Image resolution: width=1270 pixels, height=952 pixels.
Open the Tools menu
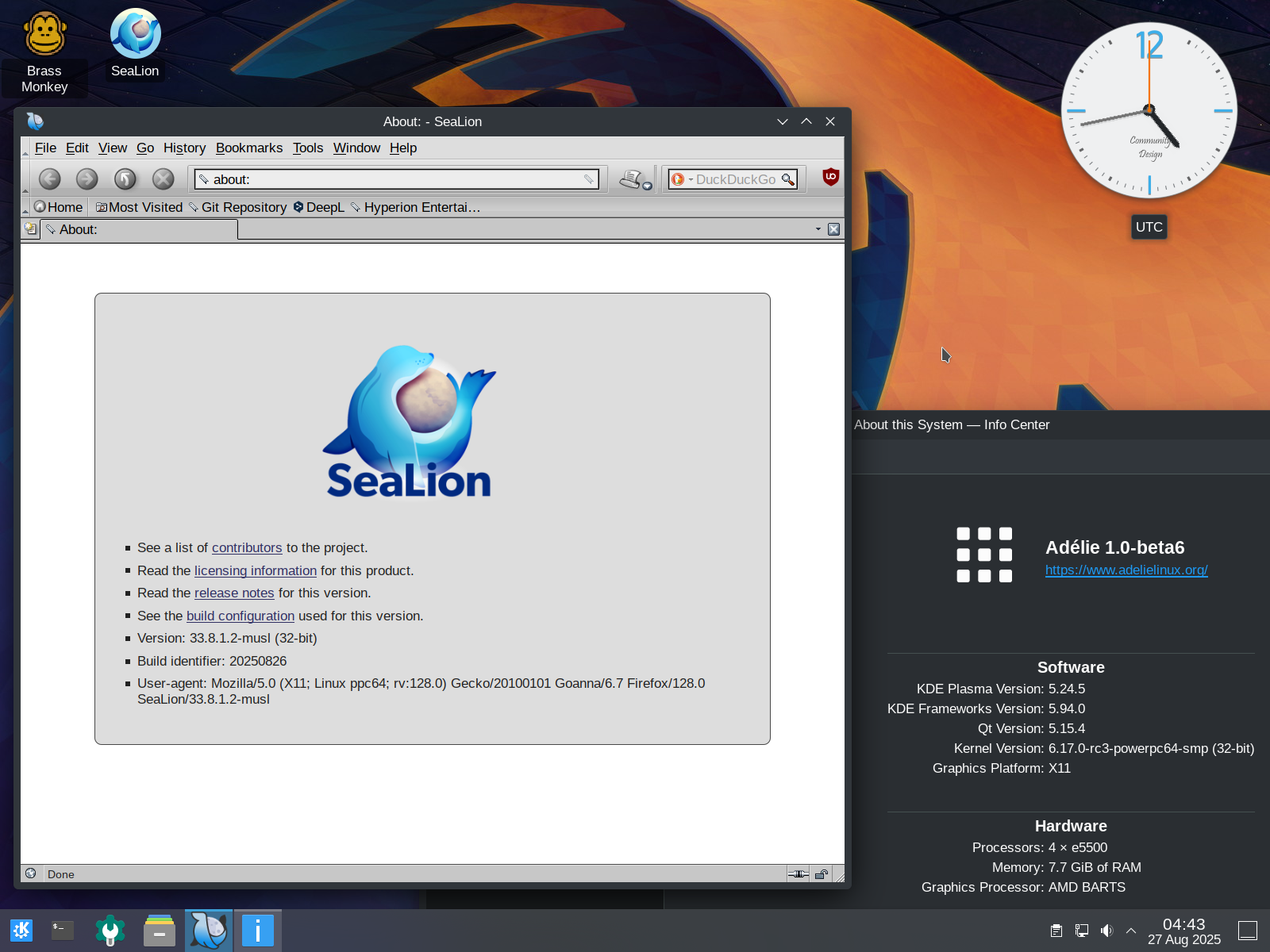click(x=307, y=148)
